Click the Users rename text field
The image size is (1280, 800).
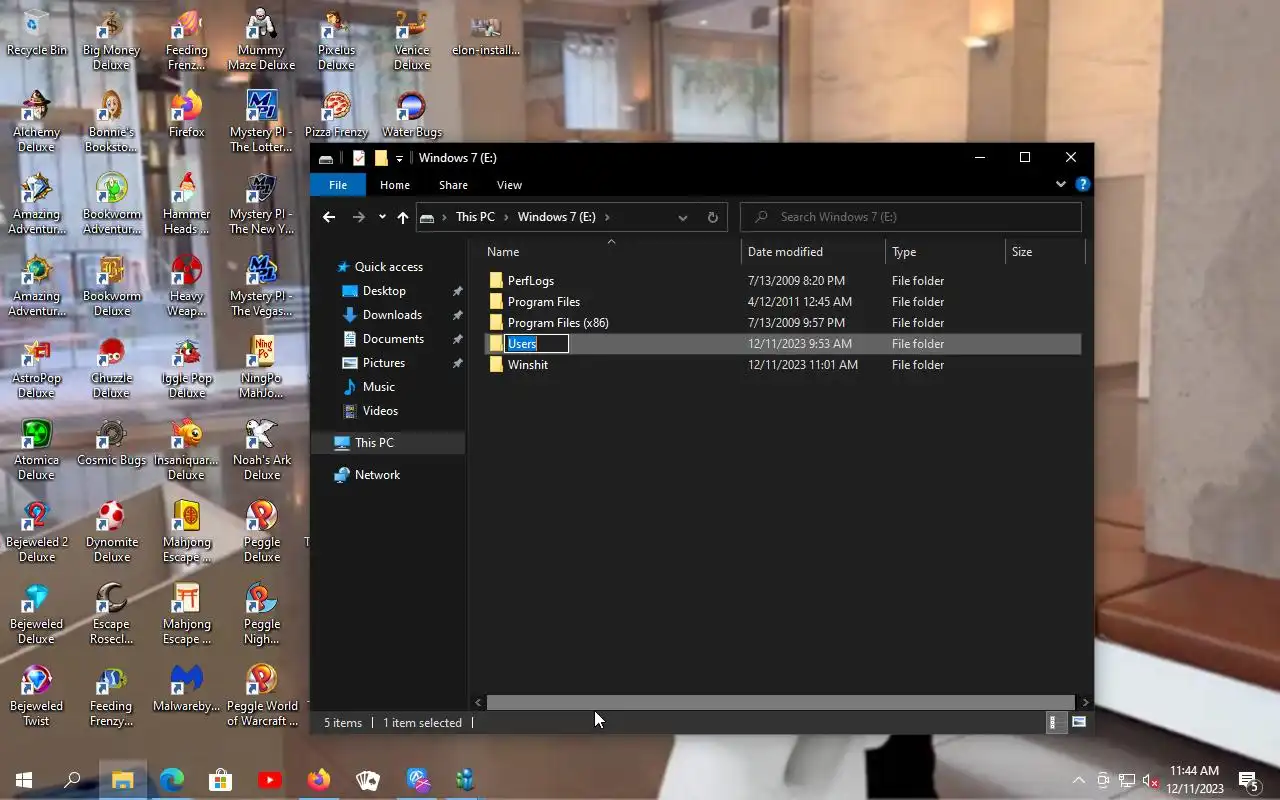coord(537,344)
